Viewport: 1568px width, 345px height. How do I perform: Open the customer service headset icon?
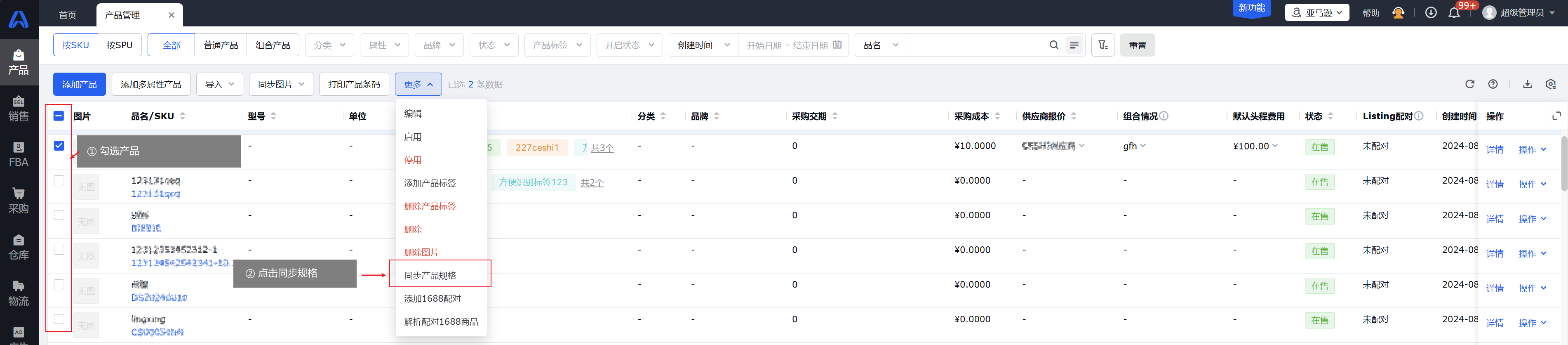[1398, 13]
